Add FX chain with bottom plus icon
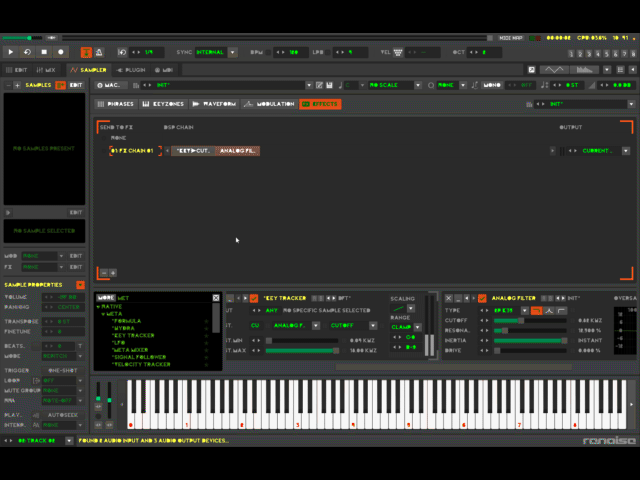 113,273
